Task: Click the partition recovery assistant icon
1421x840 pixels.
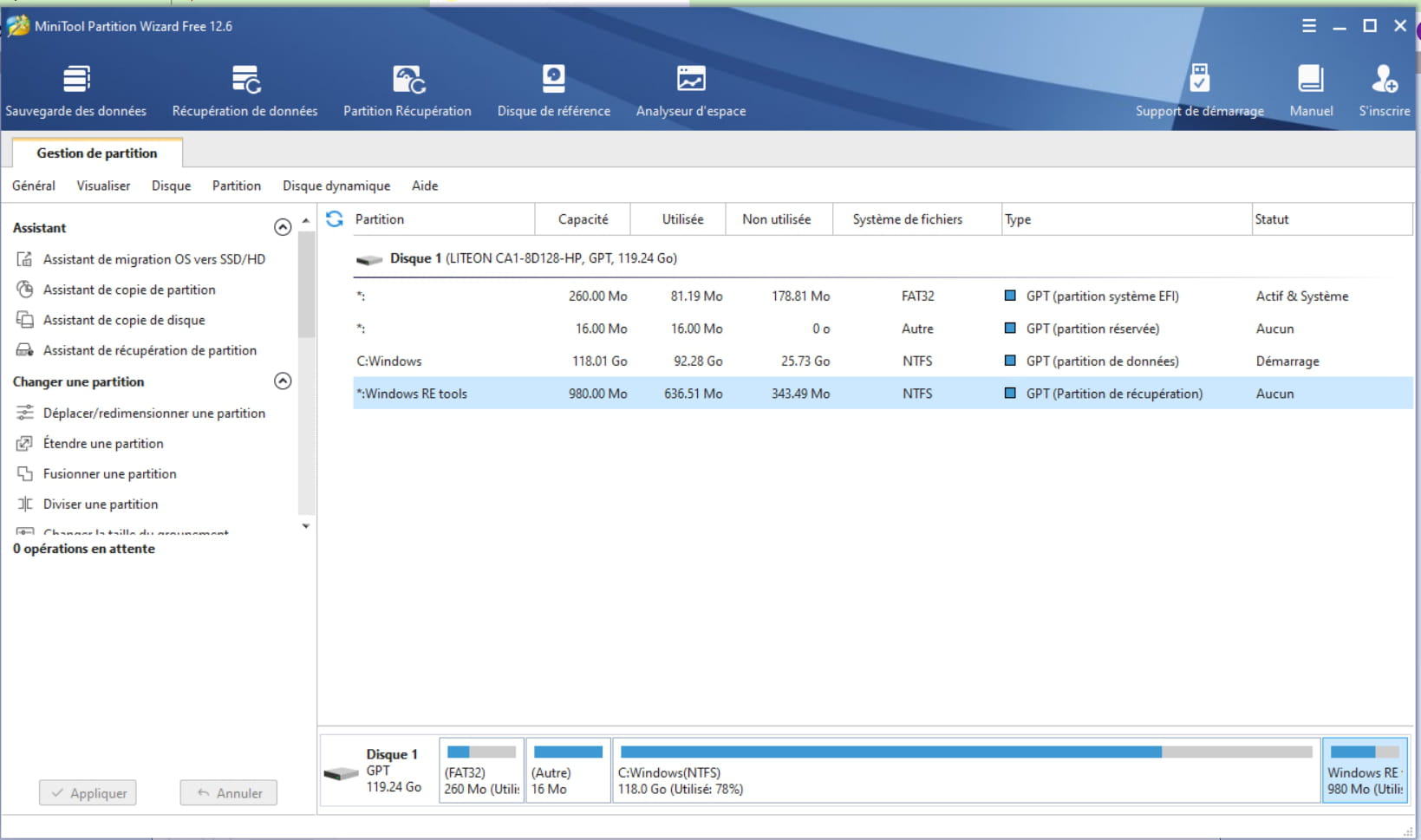Action: pos(25,350)
